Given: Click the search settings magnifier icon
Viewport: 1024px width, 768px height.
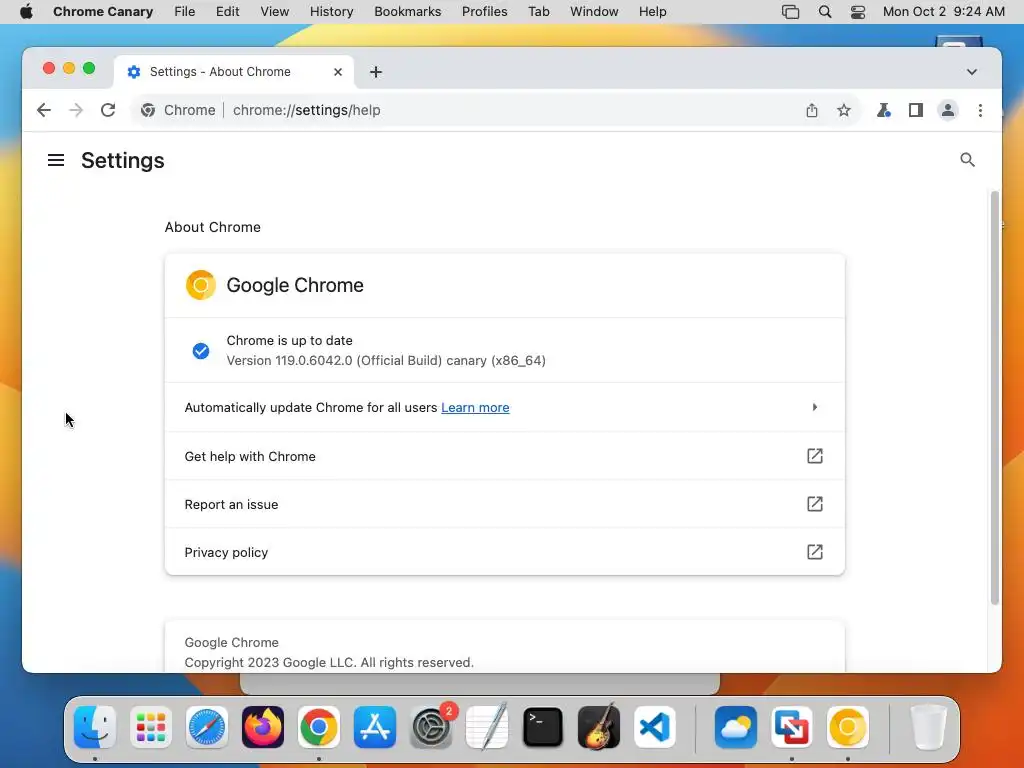Looking at the screenshot, I should point(967,160).
